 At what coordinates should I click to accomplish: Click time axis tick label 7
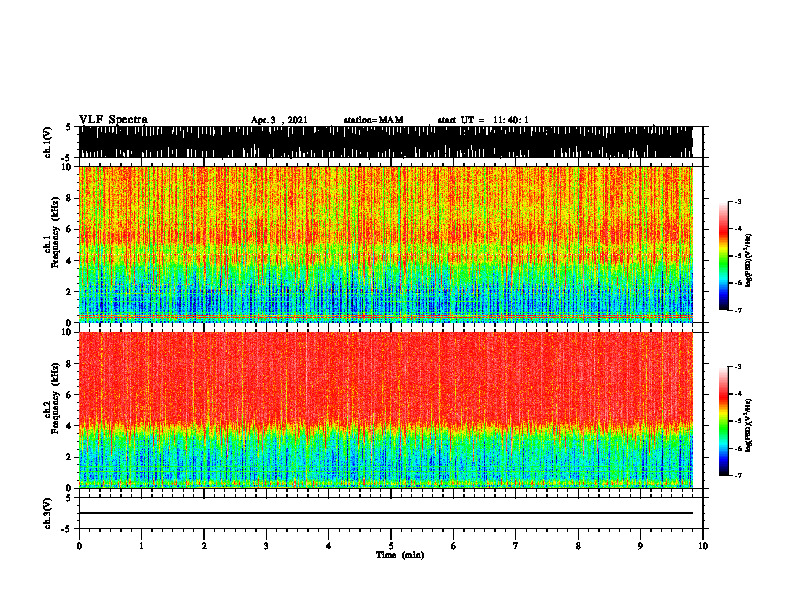pyautogui.click(x=516, y=546)
